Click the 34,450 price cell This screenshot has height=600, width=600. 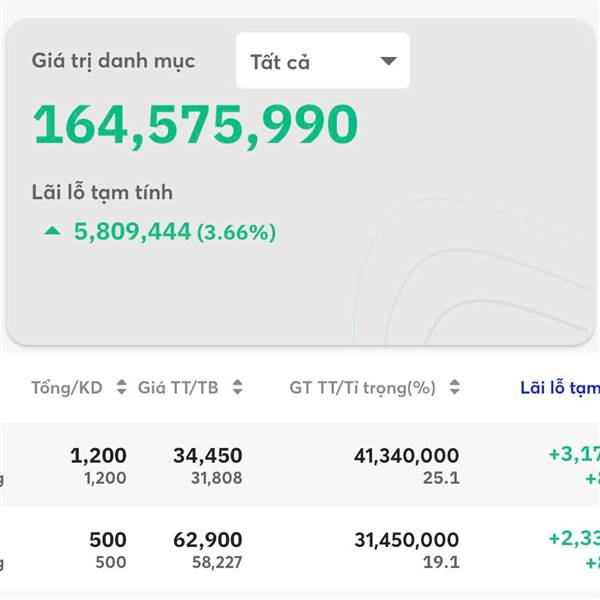207,456
